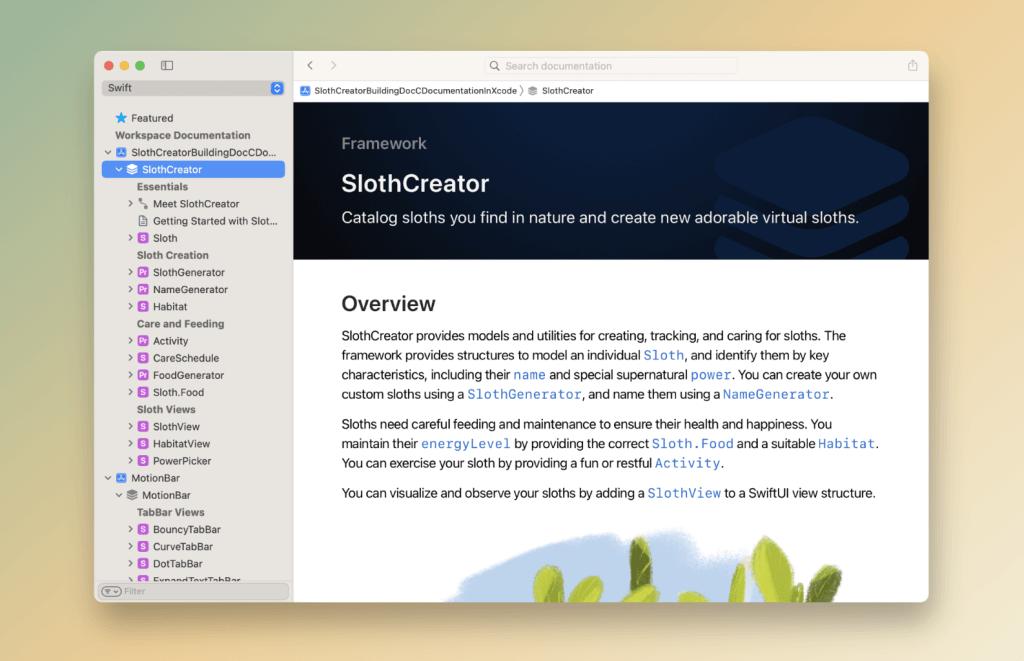Toggle the sidebar visibility icon
1024x661 pixels.
tap(167, 66)
